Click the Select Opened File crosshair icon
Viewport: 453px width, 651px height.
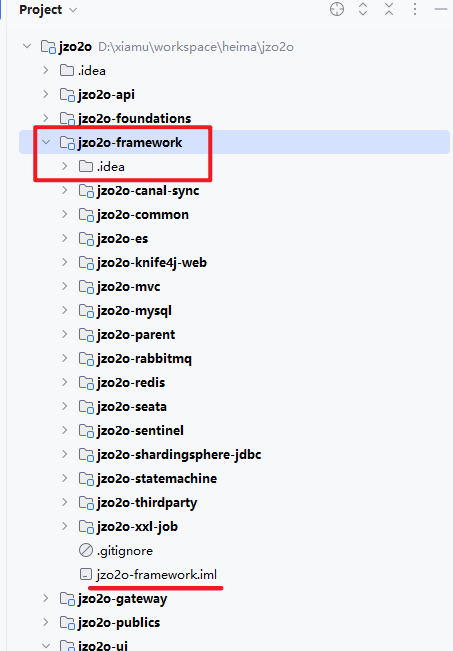tap(337, 9)
